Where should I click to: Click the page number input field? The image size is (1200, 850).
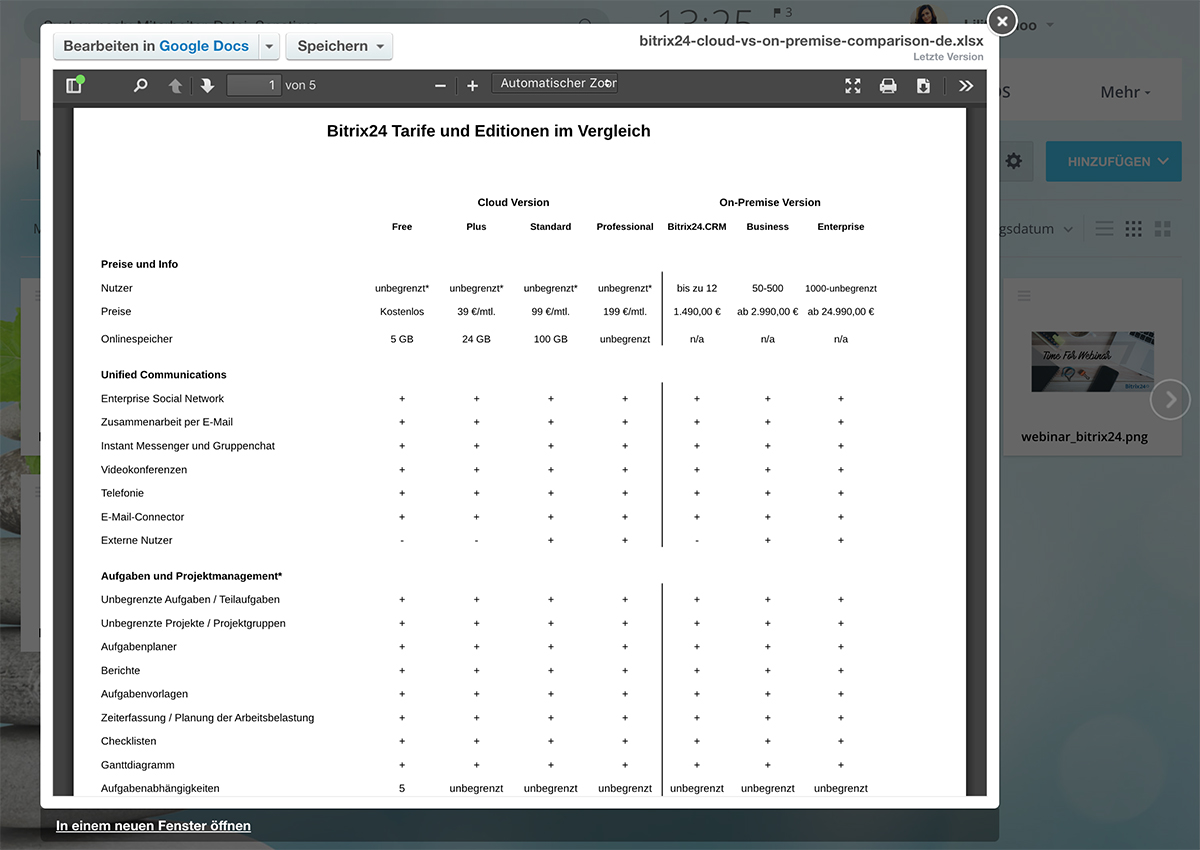tap(254, 86)
